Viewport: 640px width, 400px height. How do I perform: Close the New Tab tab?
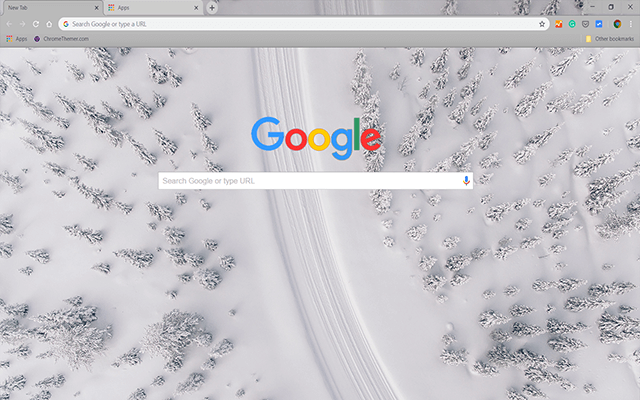[x=96, y=8]
